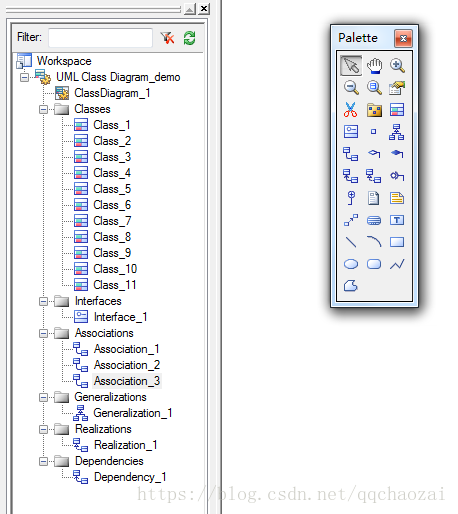Select Association_1 in the tree
458x514 pixels.
[127, 349]
